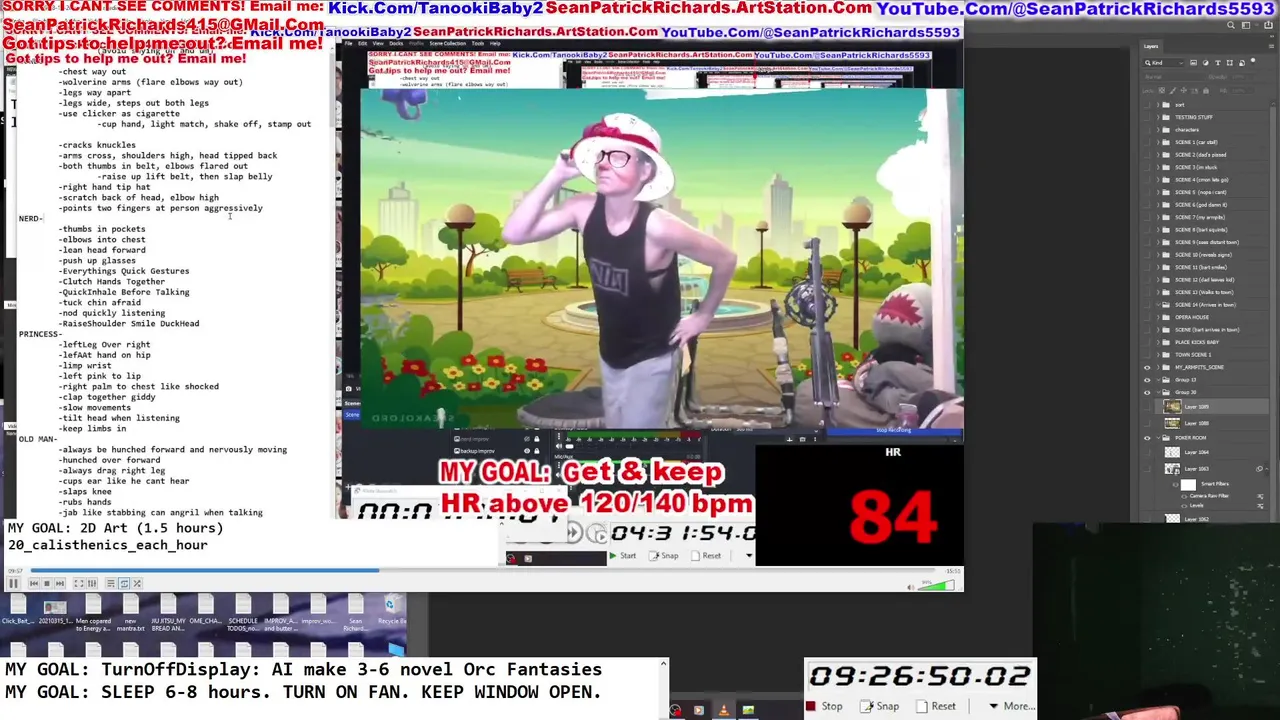This screenshot has width=1280, height=720.
Task: Select SCHEDULE TODOS desktop file
Action: (x=243, y=612)
